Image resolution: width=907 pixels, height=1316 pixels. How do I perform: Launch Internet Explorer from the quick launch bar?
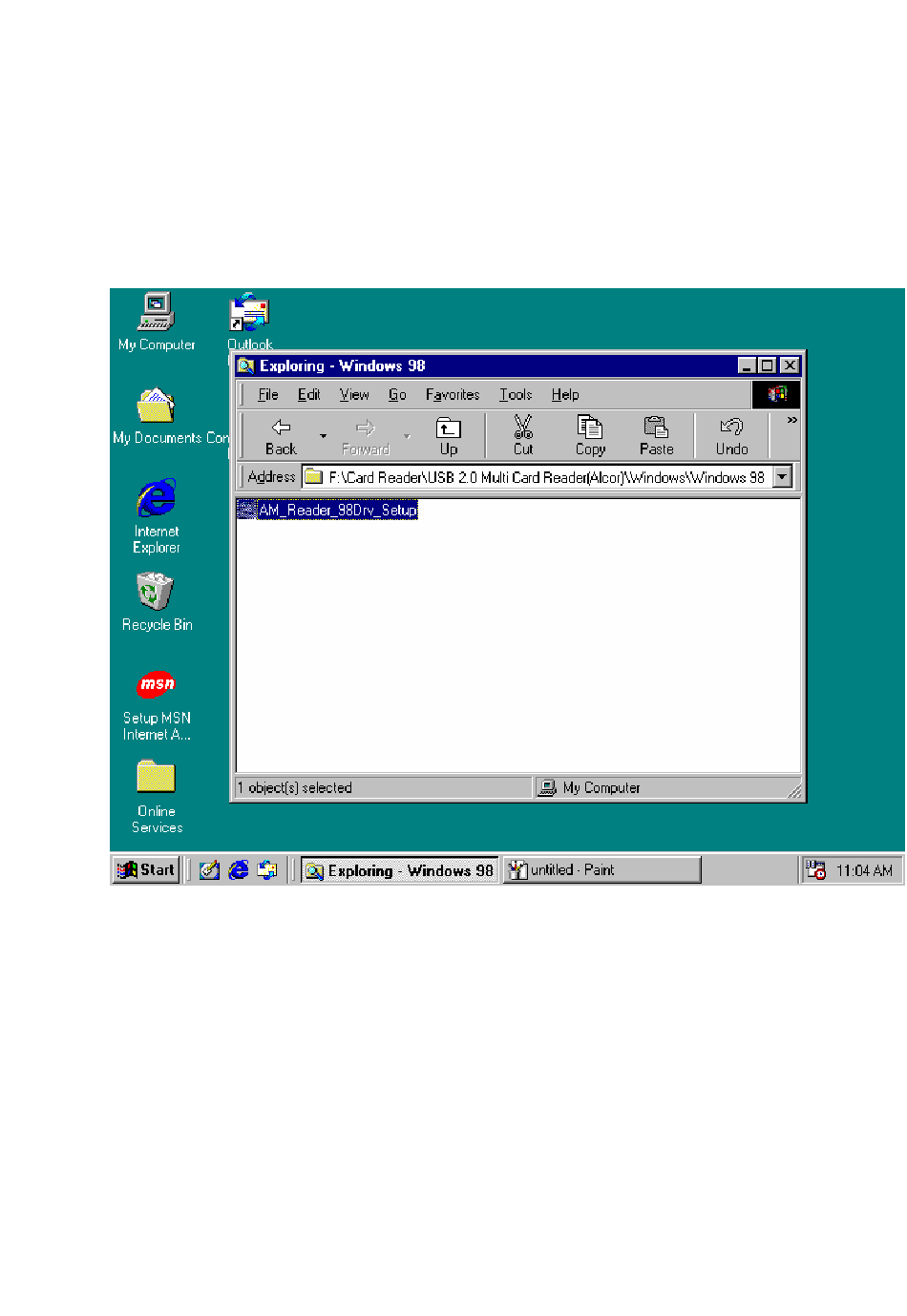pos(239,870)
